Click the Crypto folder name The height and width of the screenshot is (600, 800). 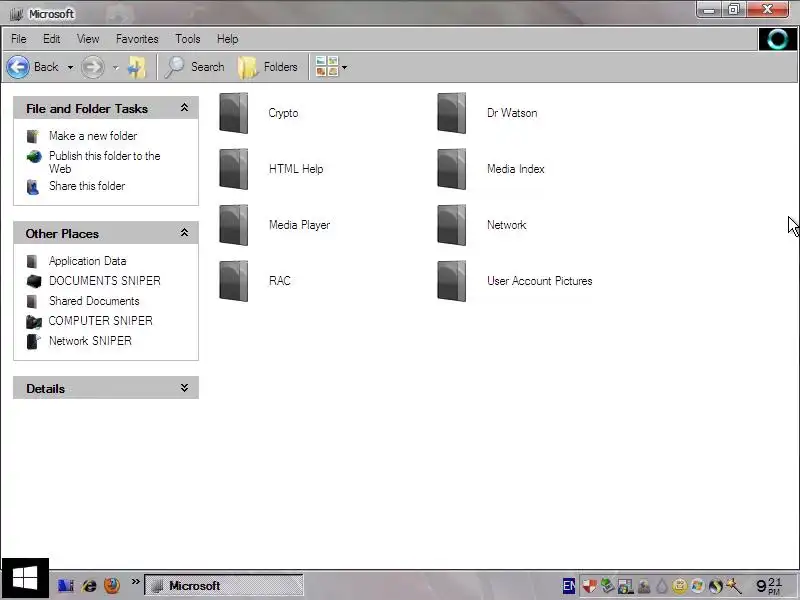click(283, 113)
